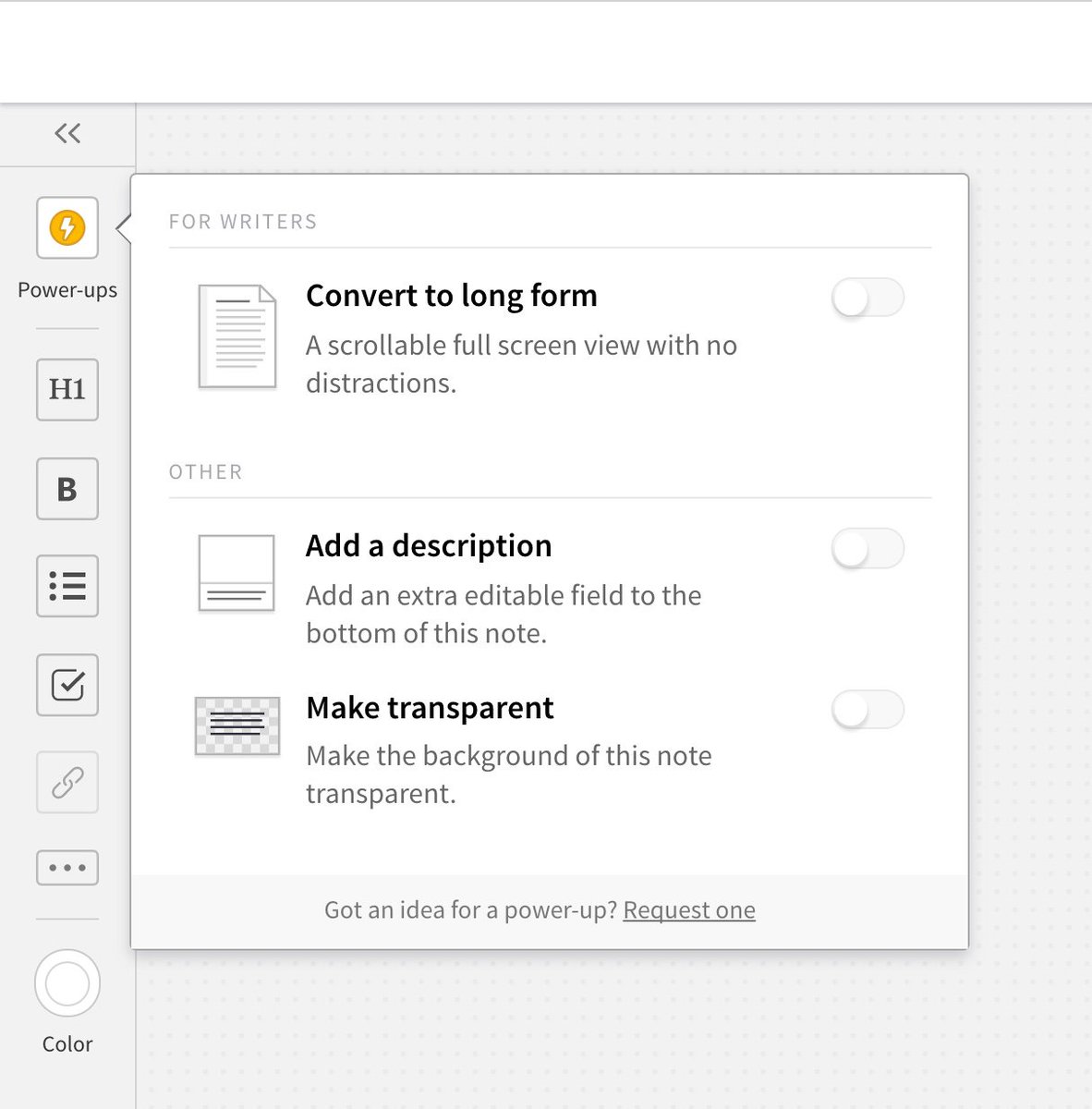
Task: Click 'Add an extra editable field' description
Action: [x=504, y=615]
